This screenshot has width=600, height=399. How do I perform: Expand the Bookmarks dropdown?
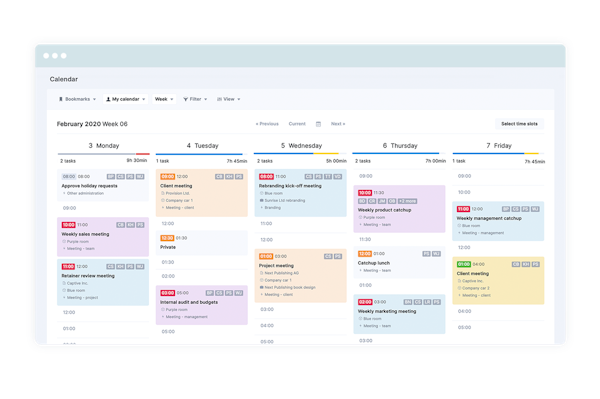point(77,99)
